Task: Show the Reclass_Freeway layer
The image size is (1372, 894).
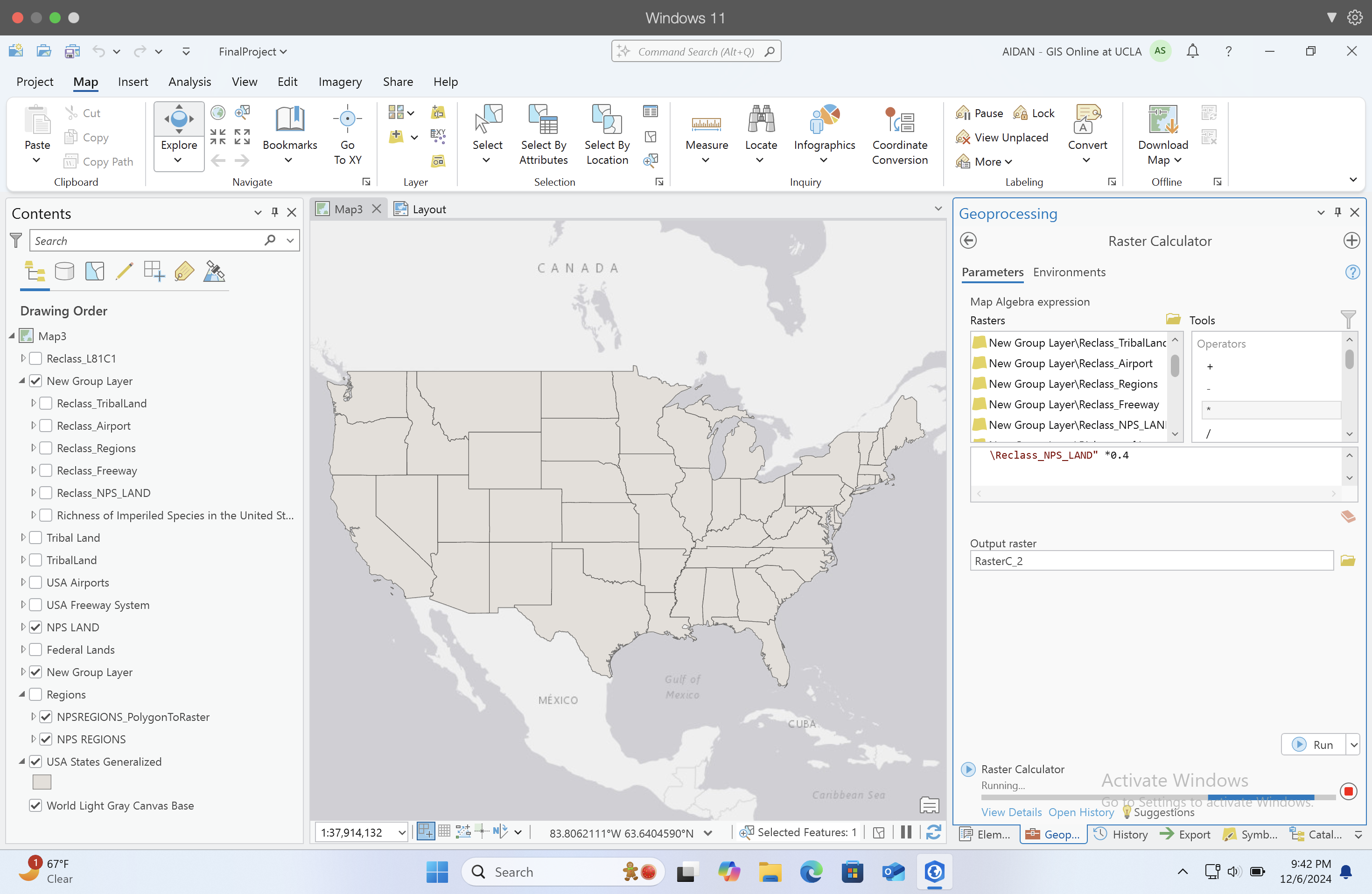Action: click(x=46, y=471)
